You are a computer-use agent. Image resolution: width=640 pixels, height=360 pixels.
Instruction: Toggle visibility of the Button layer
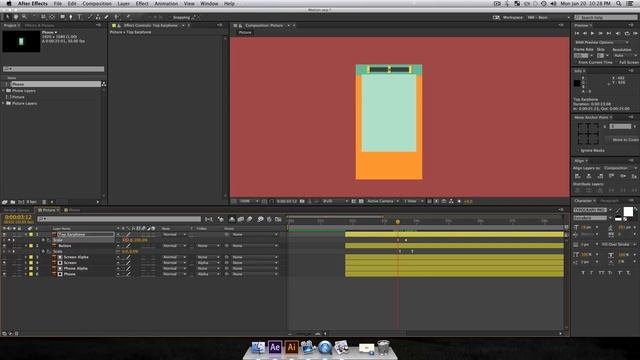tap(4, 246)
